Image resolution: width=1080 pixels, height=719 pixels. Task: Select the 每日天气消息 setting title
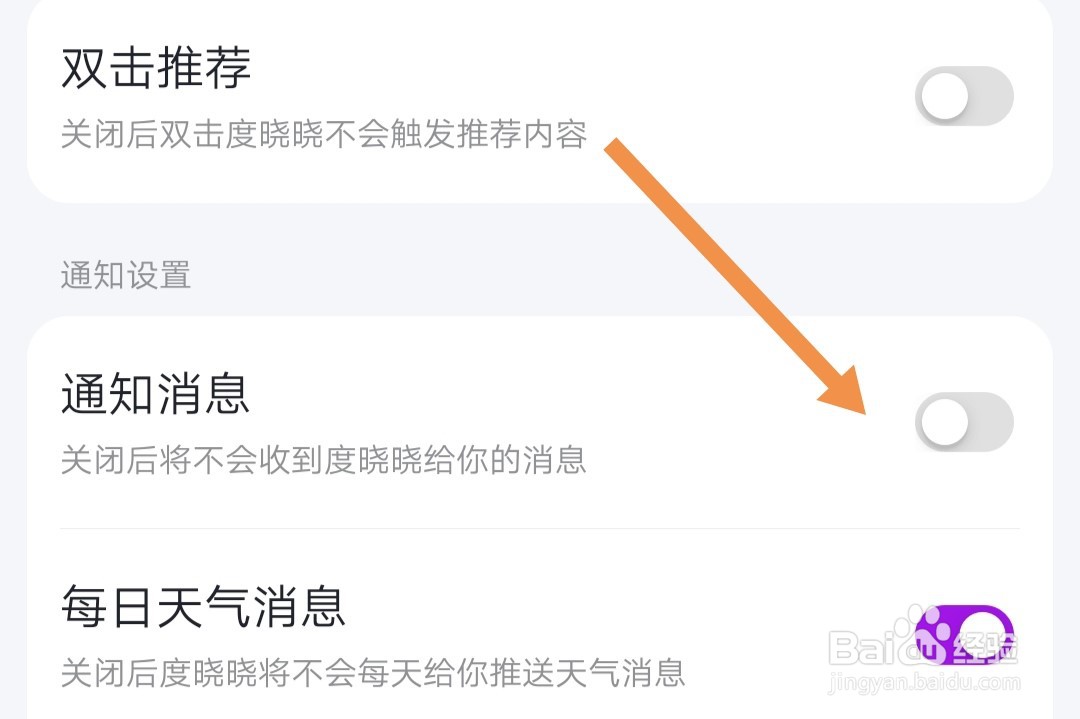(203, 607)
